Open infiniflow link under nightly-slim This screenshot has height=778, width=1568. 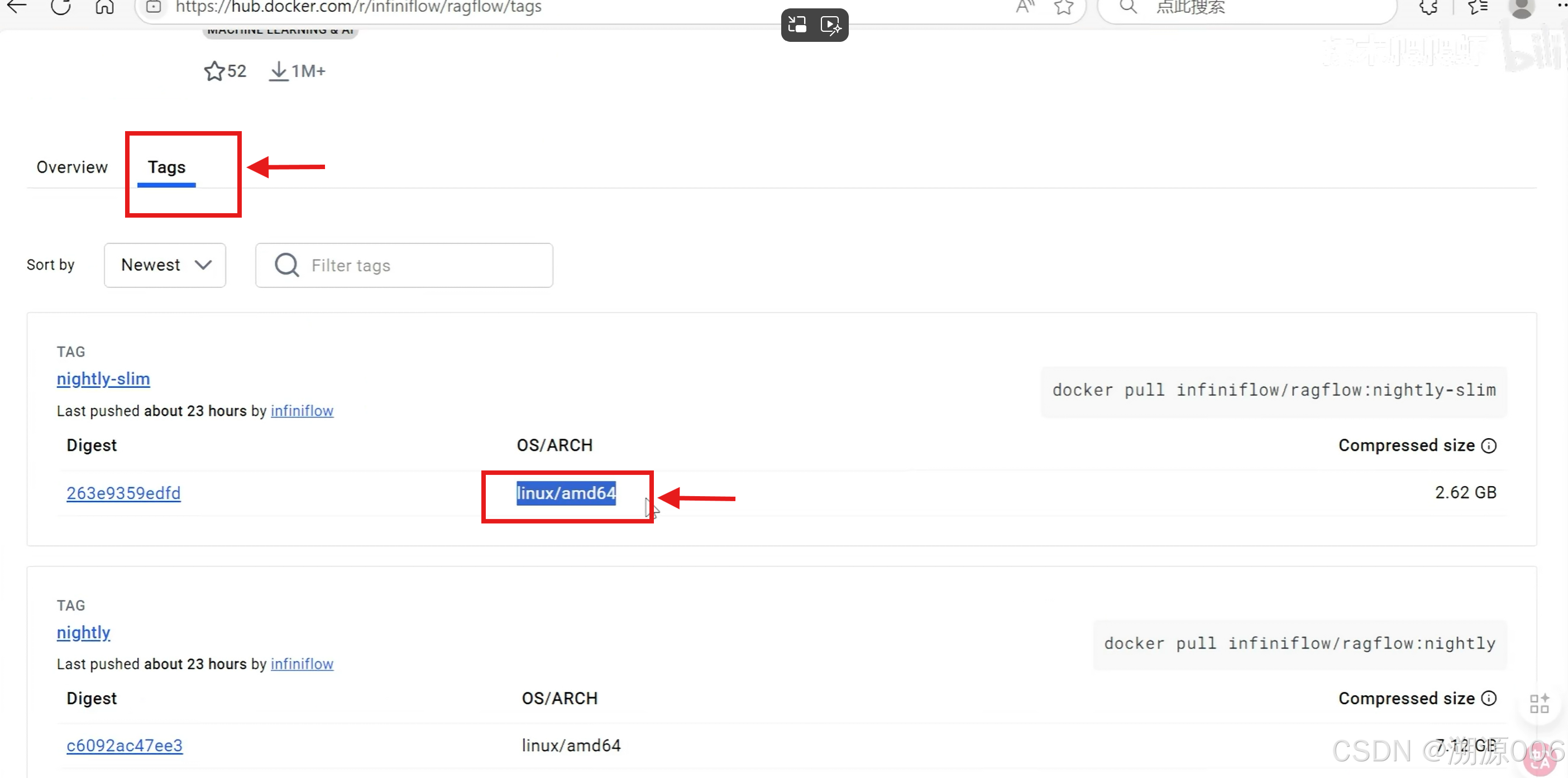tap(302, 411)
